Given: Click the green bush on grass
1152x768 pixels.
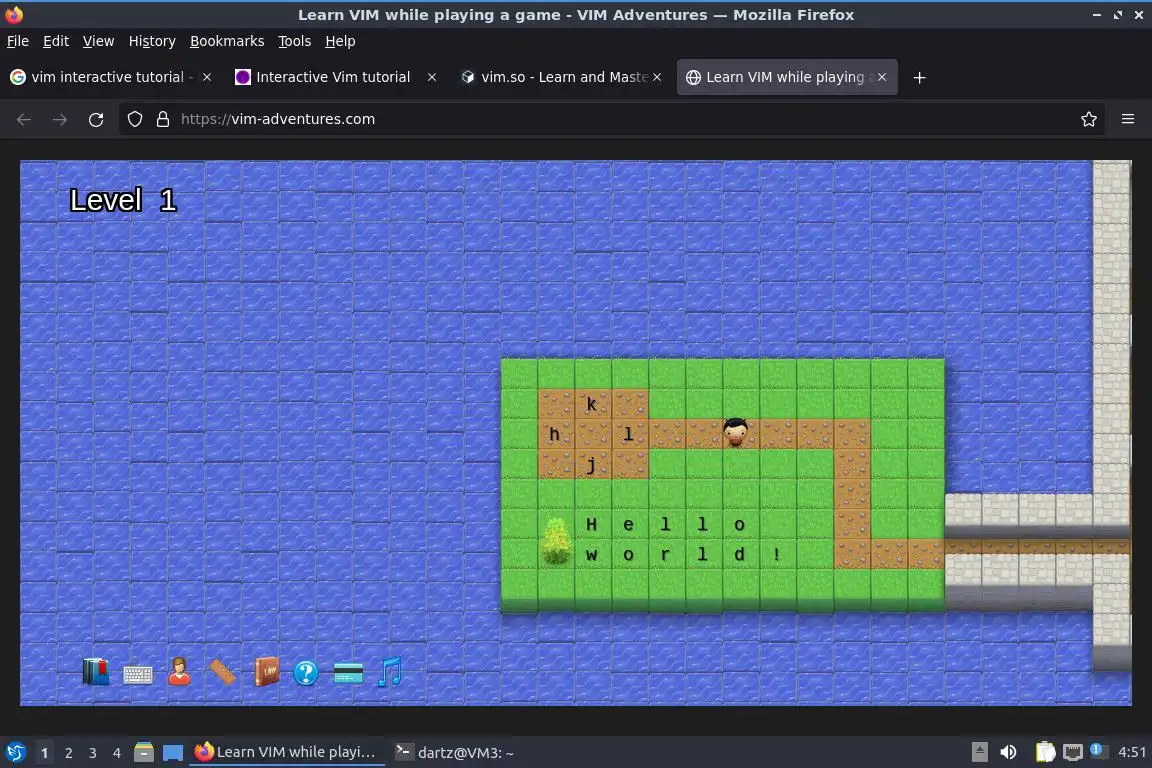Looking at the screenshot, I should 556,540.
